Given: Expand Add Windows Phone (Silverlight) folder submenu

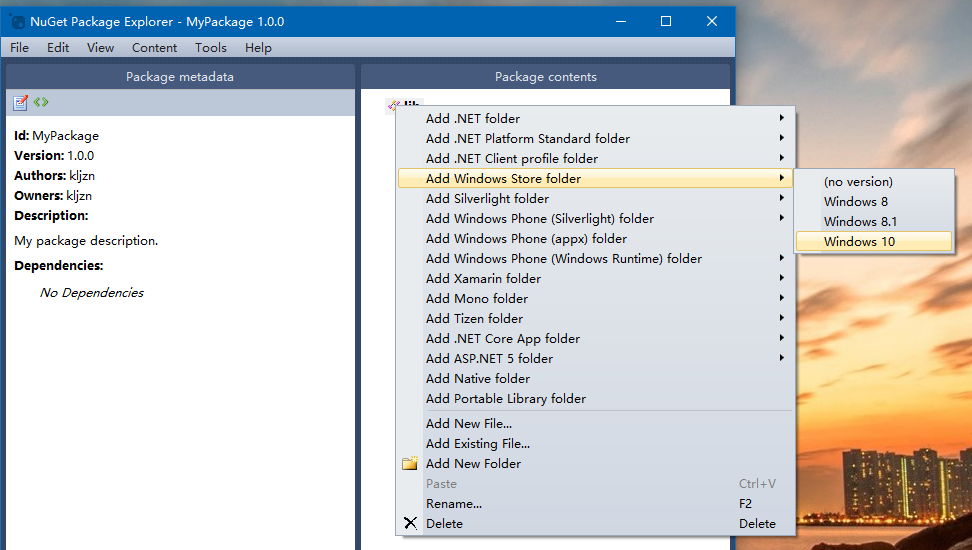Looking at the screenshot, I should [595, 218].
